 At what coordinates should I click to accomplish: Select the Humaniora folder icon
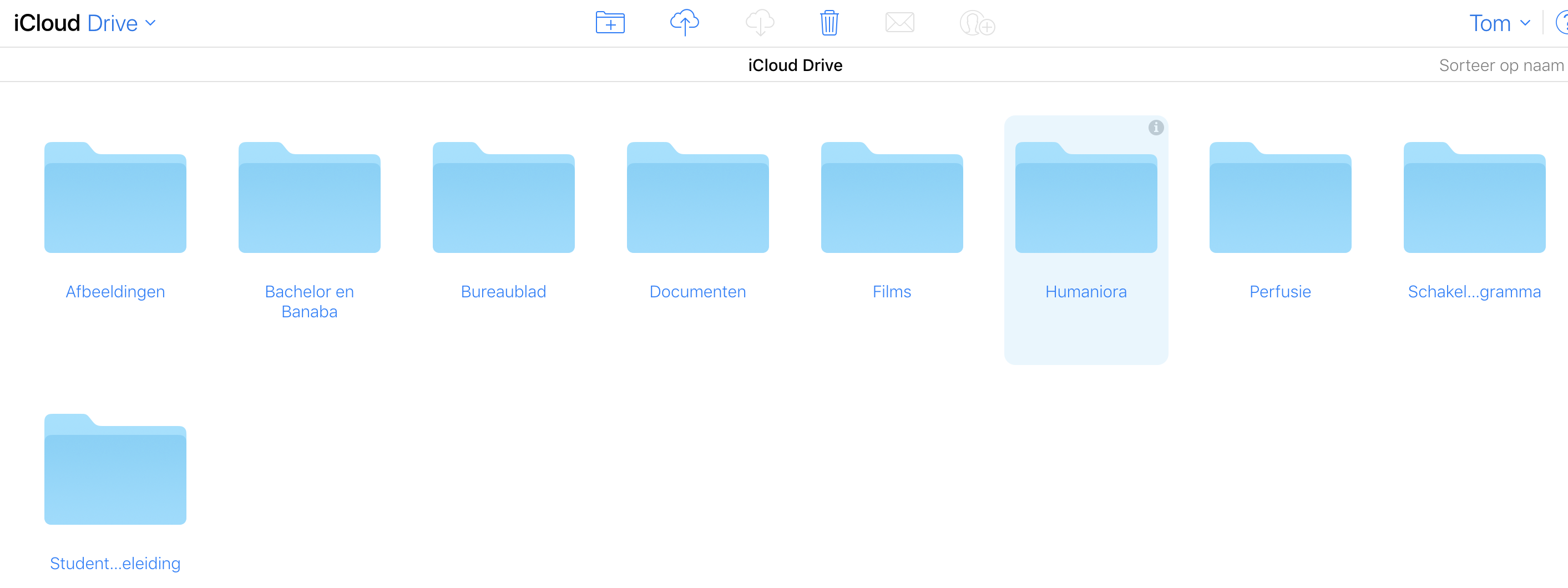click(x=1086, y=197)
